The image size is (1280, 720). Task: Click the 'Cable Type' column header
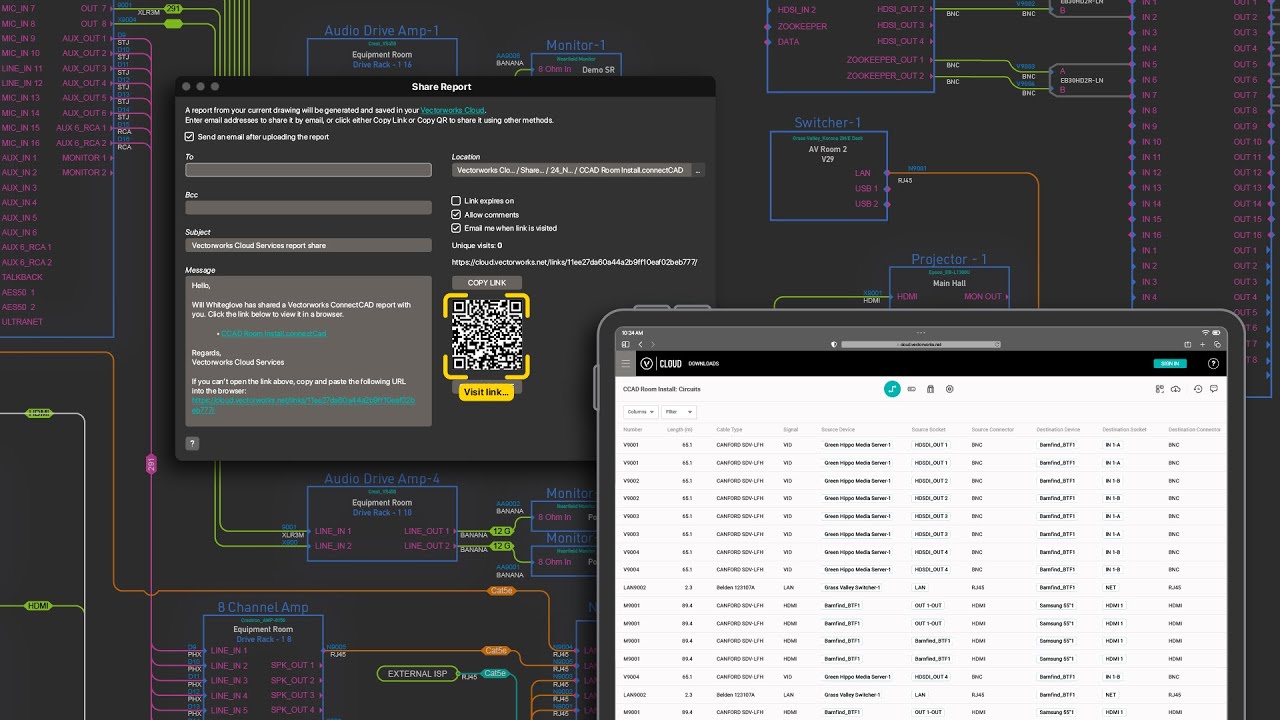click(x=729, y=429)
